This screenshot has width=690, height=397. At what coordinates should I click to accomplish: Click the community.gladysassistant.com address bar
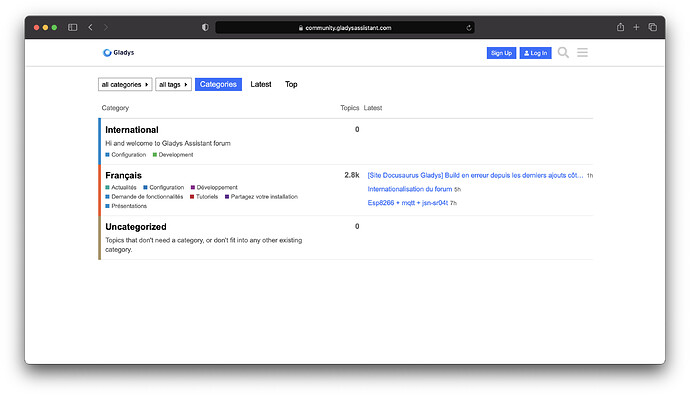coord(345,28)
